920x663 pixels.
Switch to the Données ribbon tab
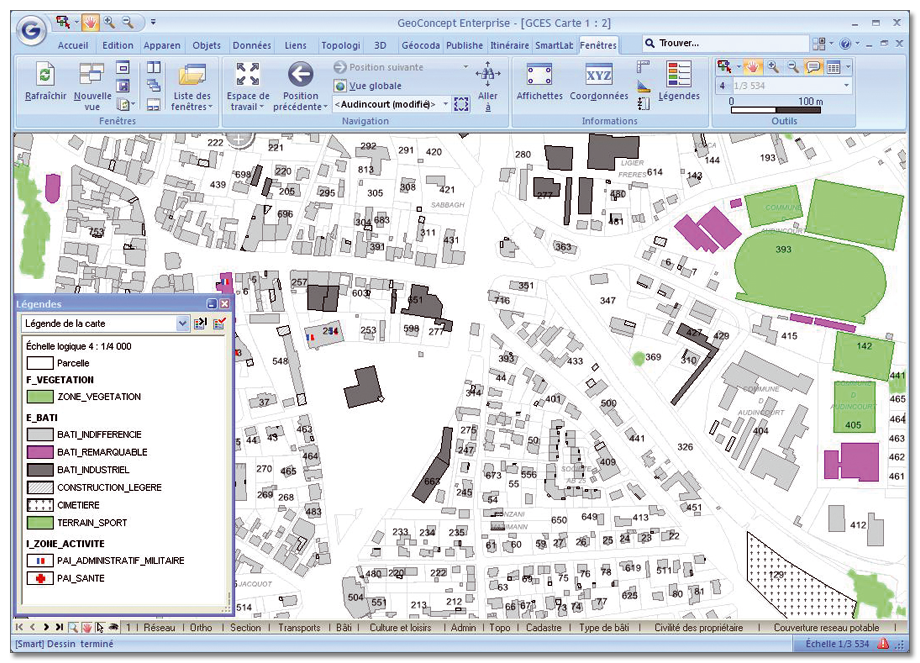tap(251, 45)
